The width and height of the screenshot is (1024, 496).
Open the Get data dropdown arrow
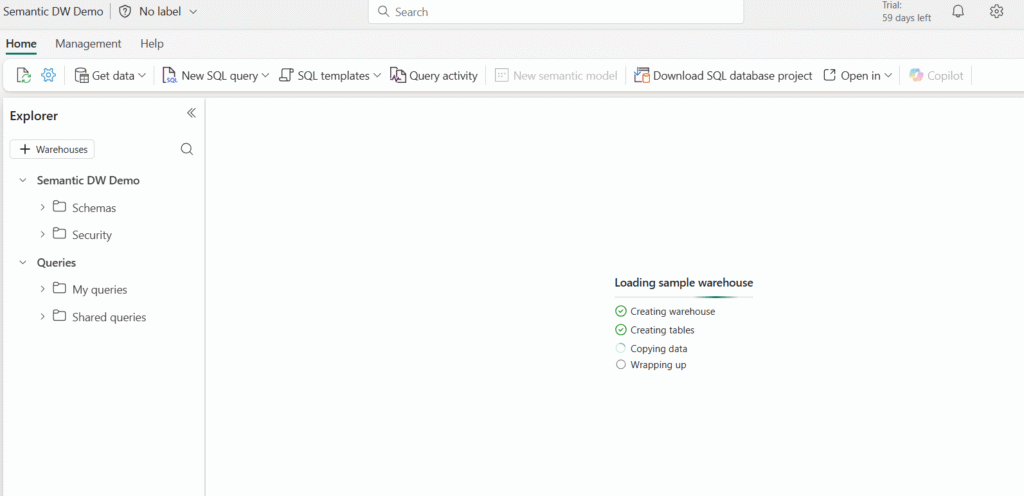pos(142,76)
